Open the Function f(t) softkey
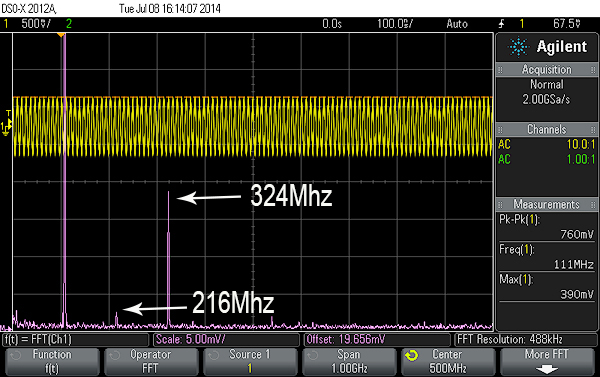 [52, 361]
